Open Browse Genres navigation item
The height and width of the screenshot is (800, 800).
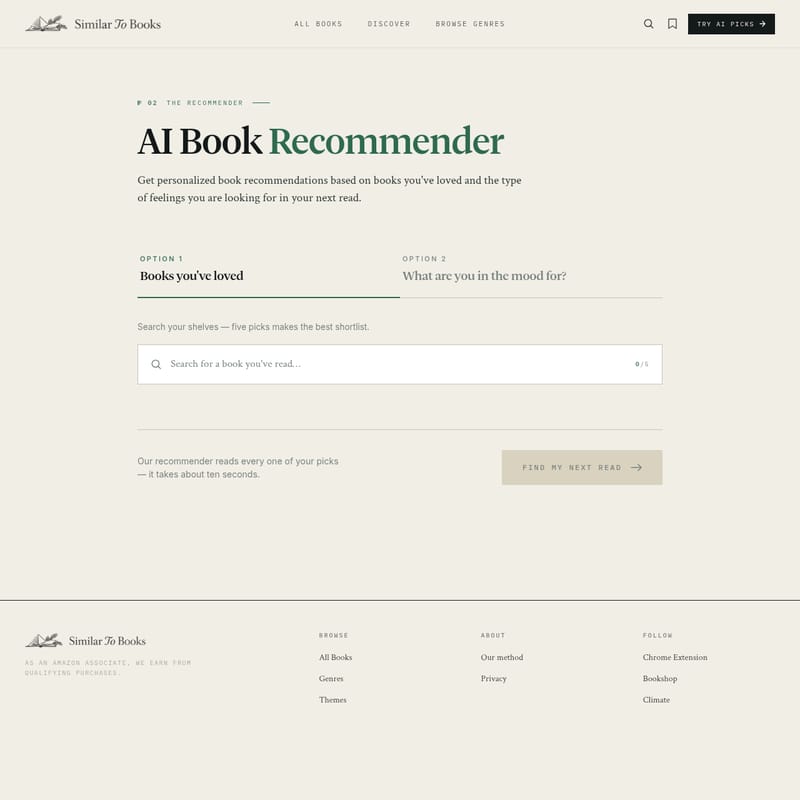[470, 24]
